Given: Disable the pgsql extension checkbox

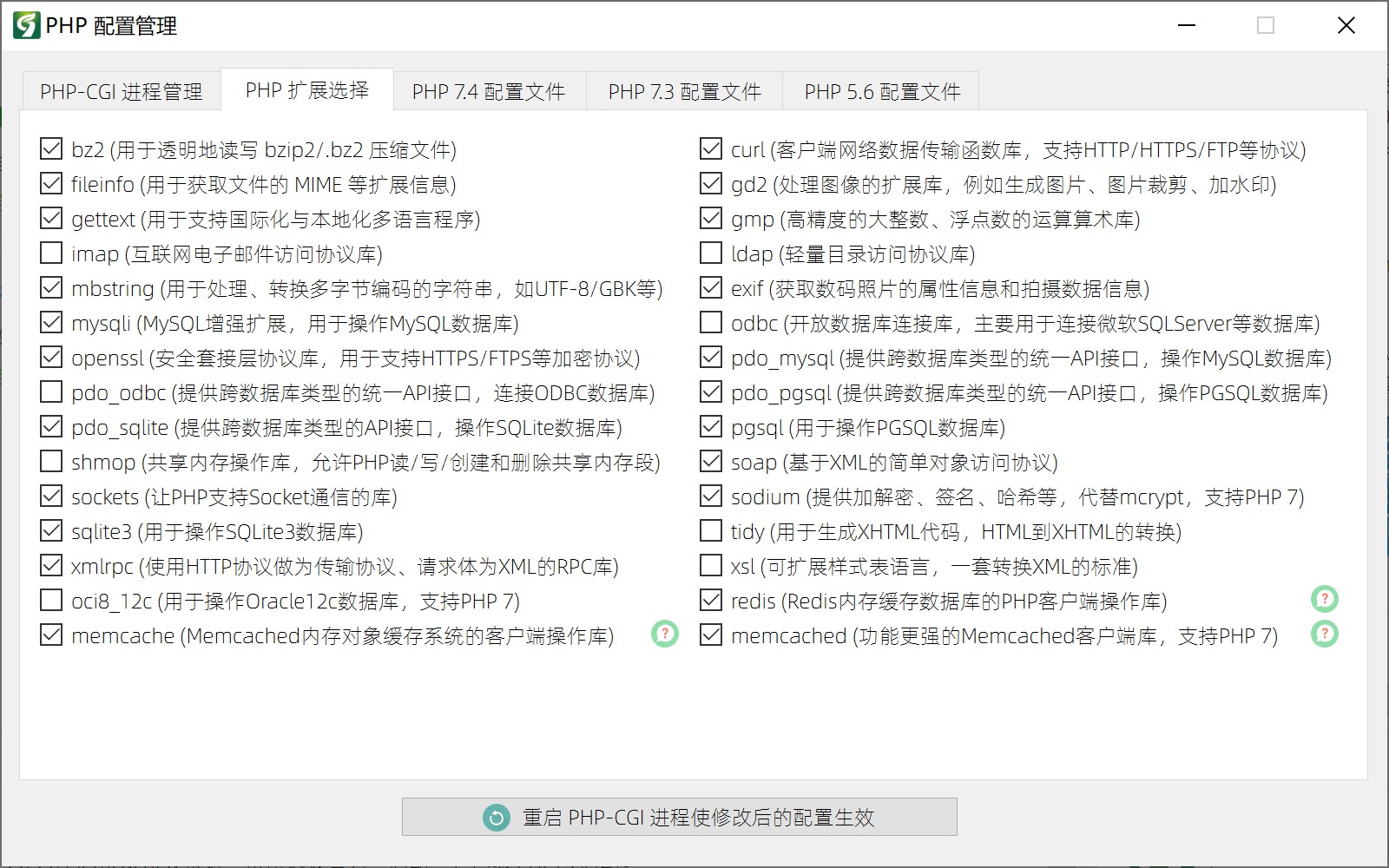Looking at the screenshot, I should [x=711, y=427].
